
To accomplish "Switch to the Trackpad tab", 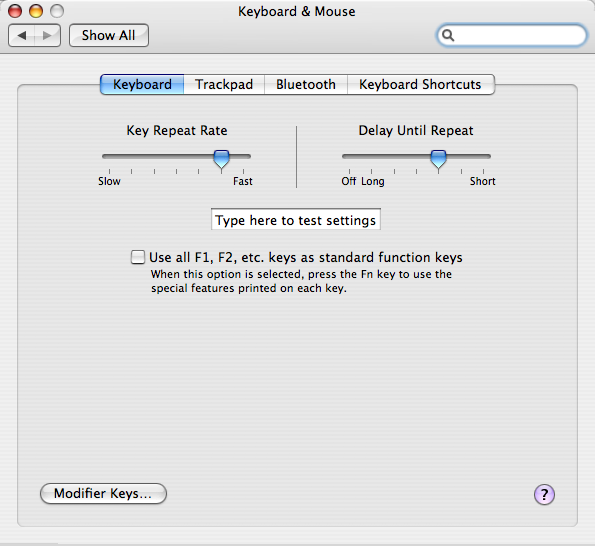I will coord(224,84).
